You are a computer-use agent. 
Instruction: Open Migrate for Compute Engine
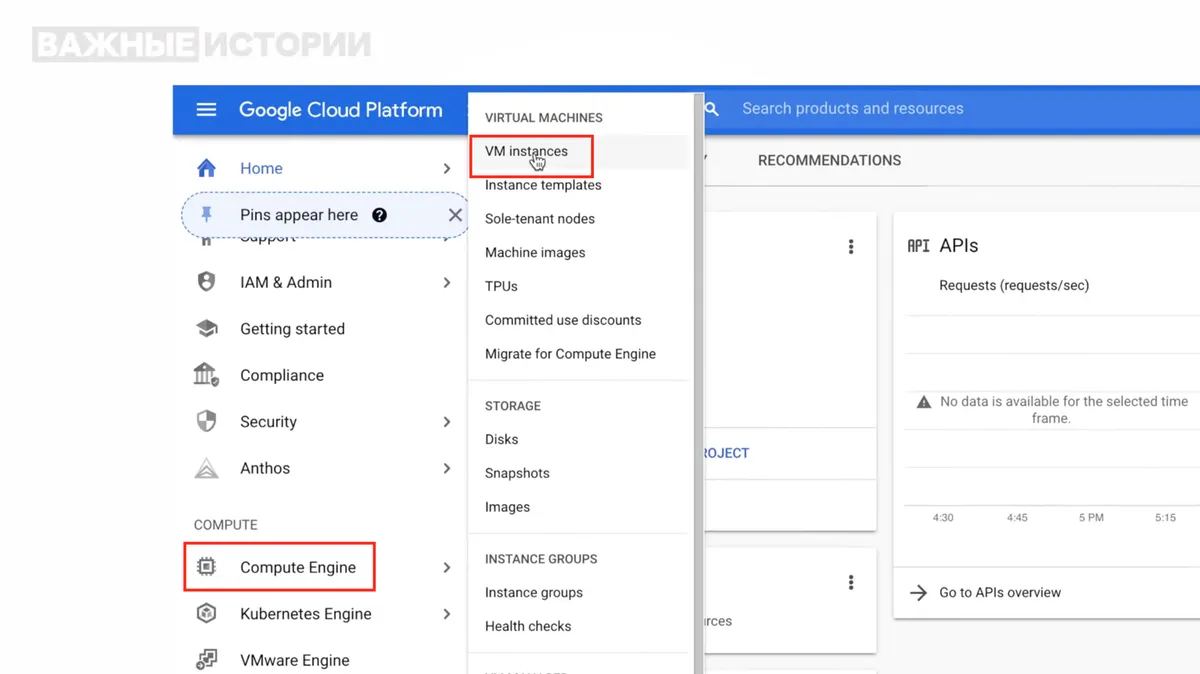[570, 354]
